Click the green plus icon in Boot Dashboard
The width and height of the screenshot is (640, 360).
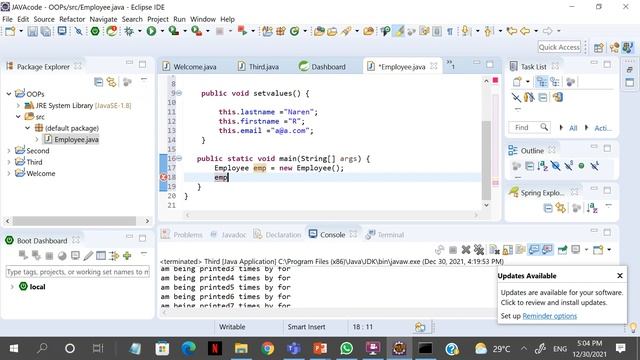tap(127, 256)
